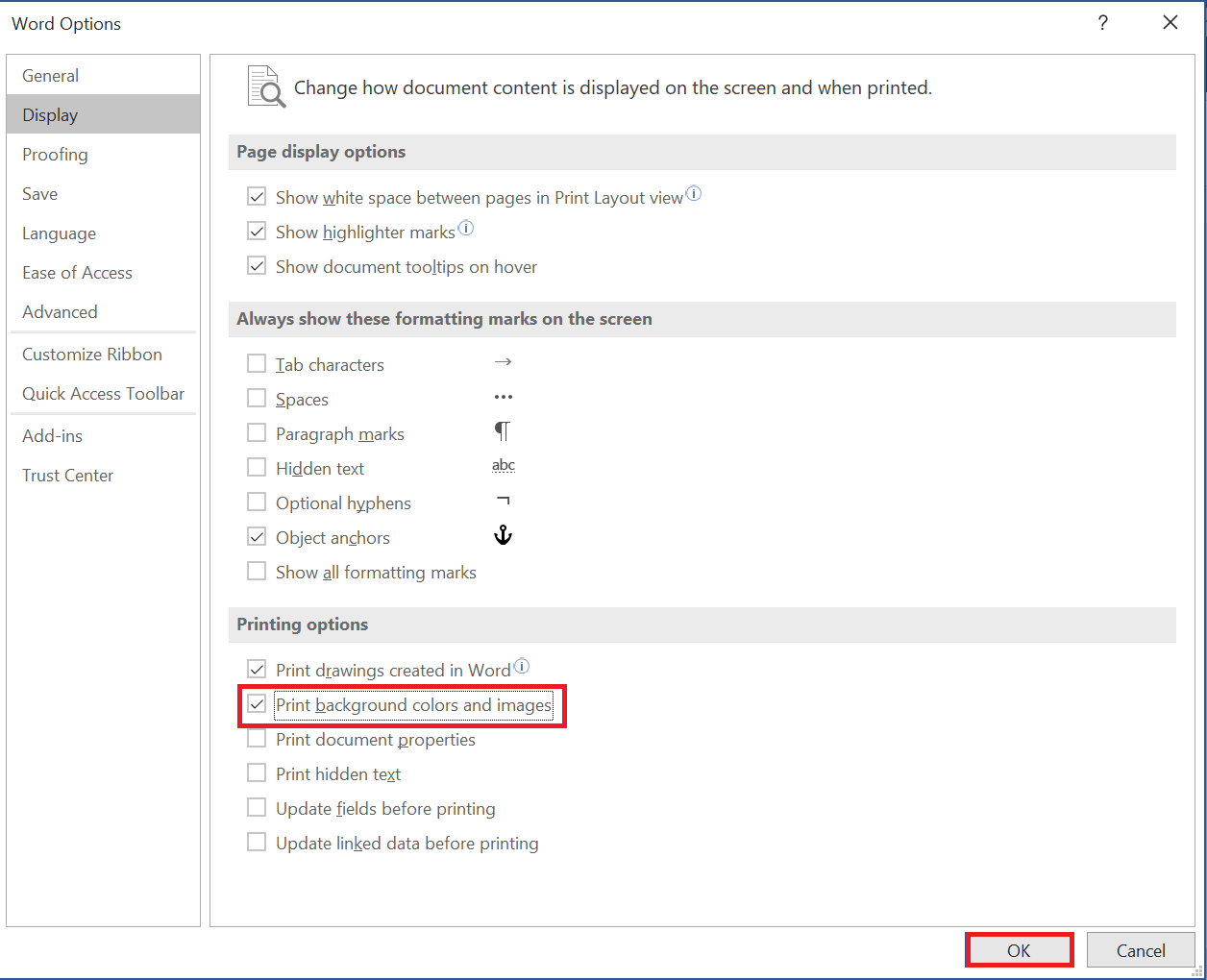
Task: Open the Advanced options category
Action: (x=60, y=312)
